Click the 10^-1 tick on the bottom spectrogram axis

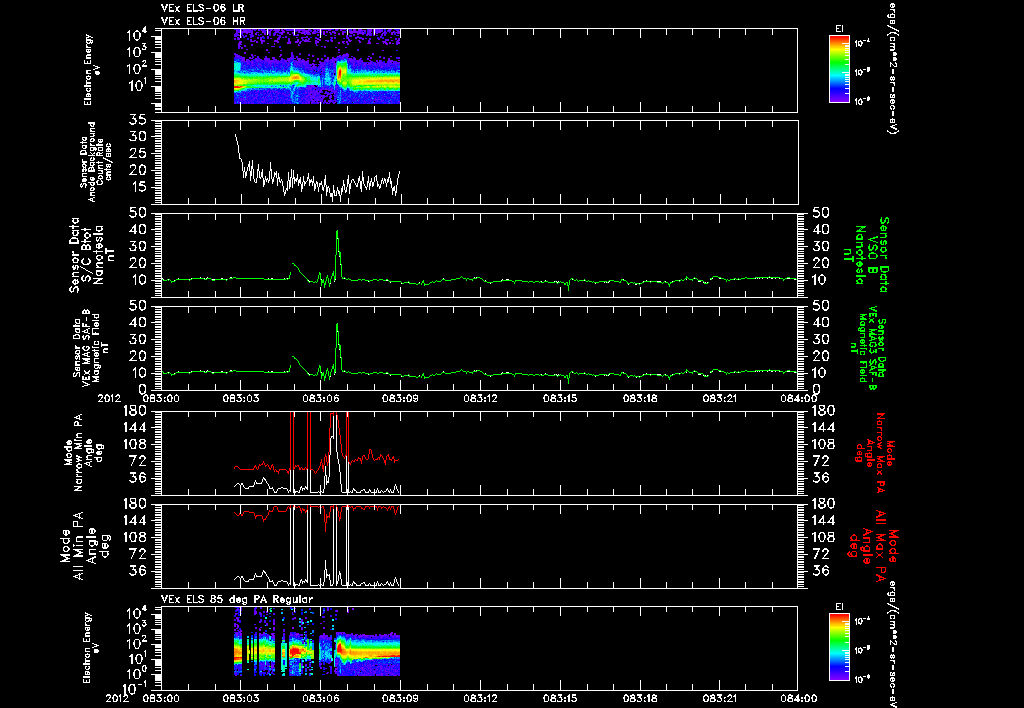click(x=135, y=688)
